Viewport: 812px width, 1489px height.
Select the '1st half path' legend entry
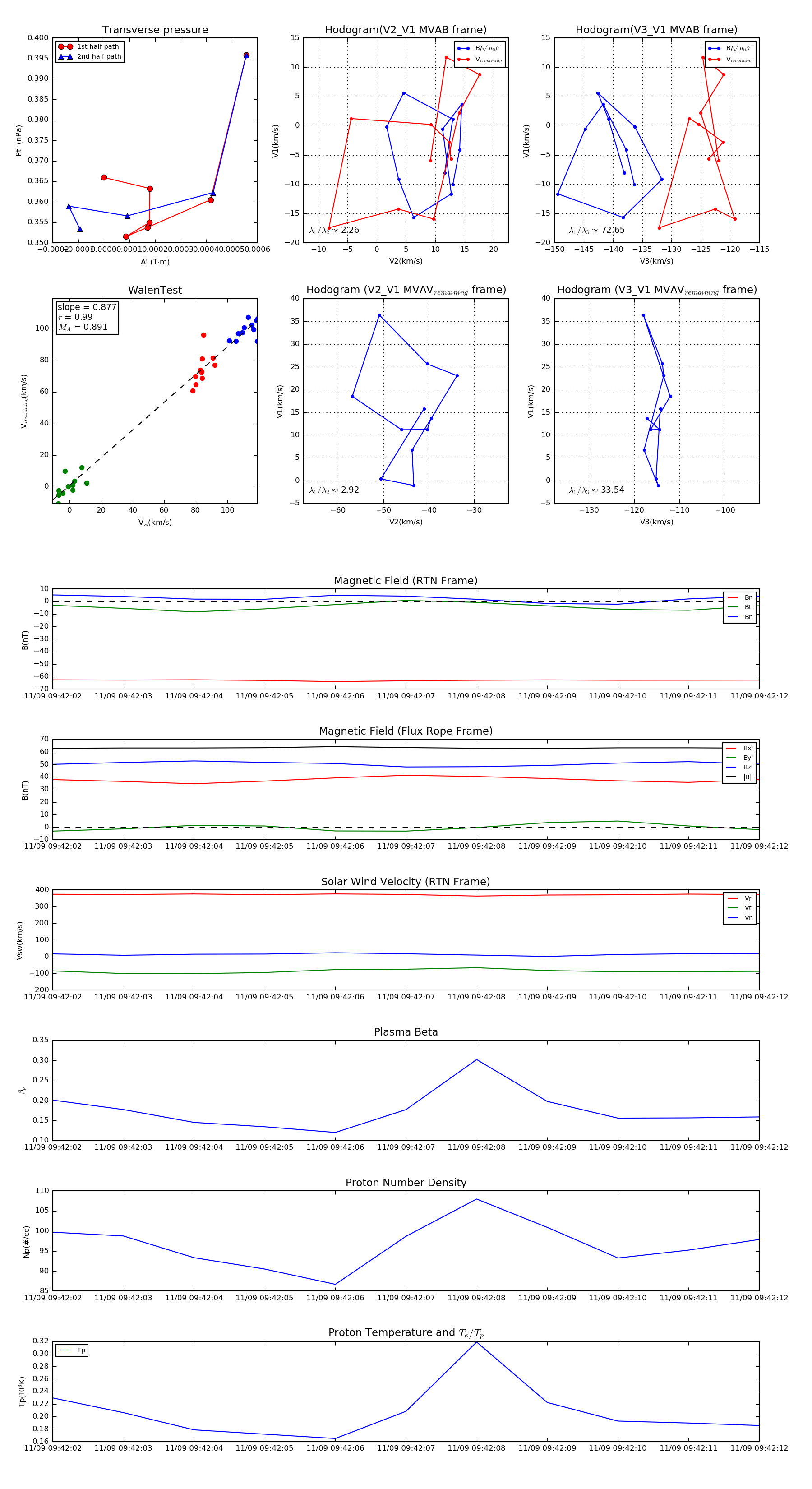[x=89, y=46]
